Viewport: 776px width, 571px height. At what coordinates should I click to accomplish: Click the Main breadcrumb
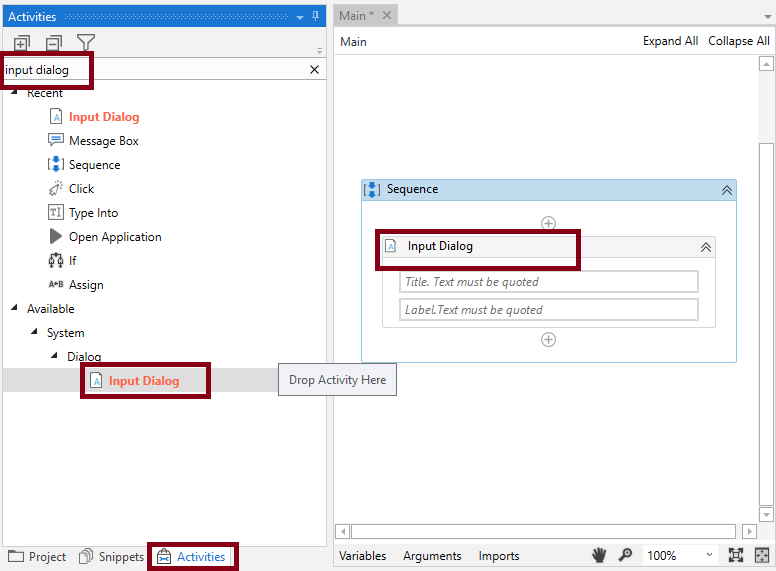tap(353, 42)
